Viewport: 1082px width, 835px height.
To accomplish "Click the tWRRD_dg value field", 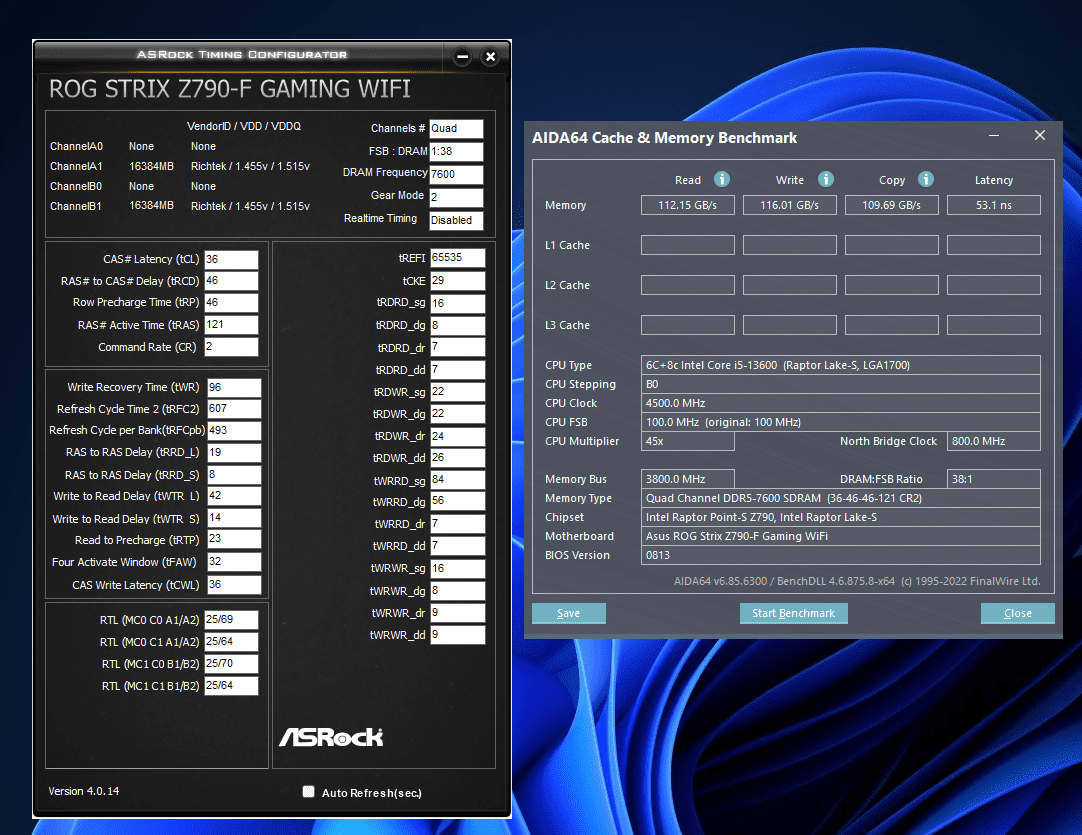I will [x=458, y=502].
